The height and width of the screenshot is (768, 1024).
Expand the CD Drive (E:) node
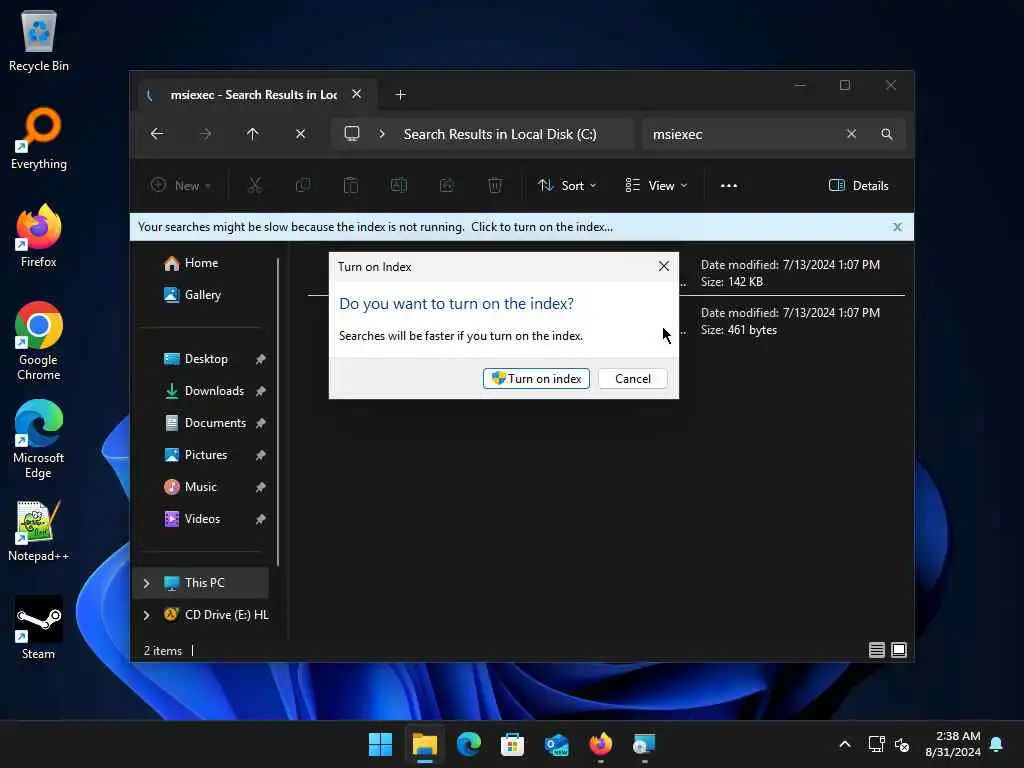147,615
